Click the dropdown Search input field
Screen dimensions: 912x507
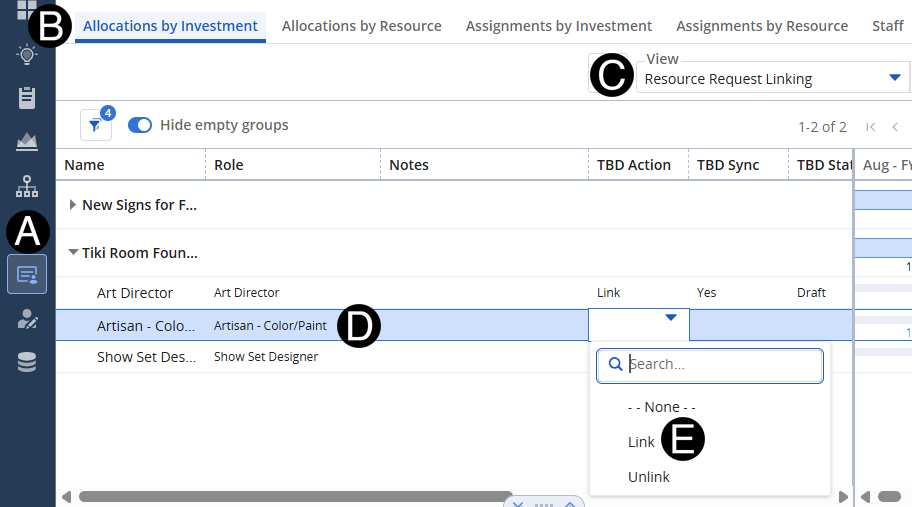[720, 365]
